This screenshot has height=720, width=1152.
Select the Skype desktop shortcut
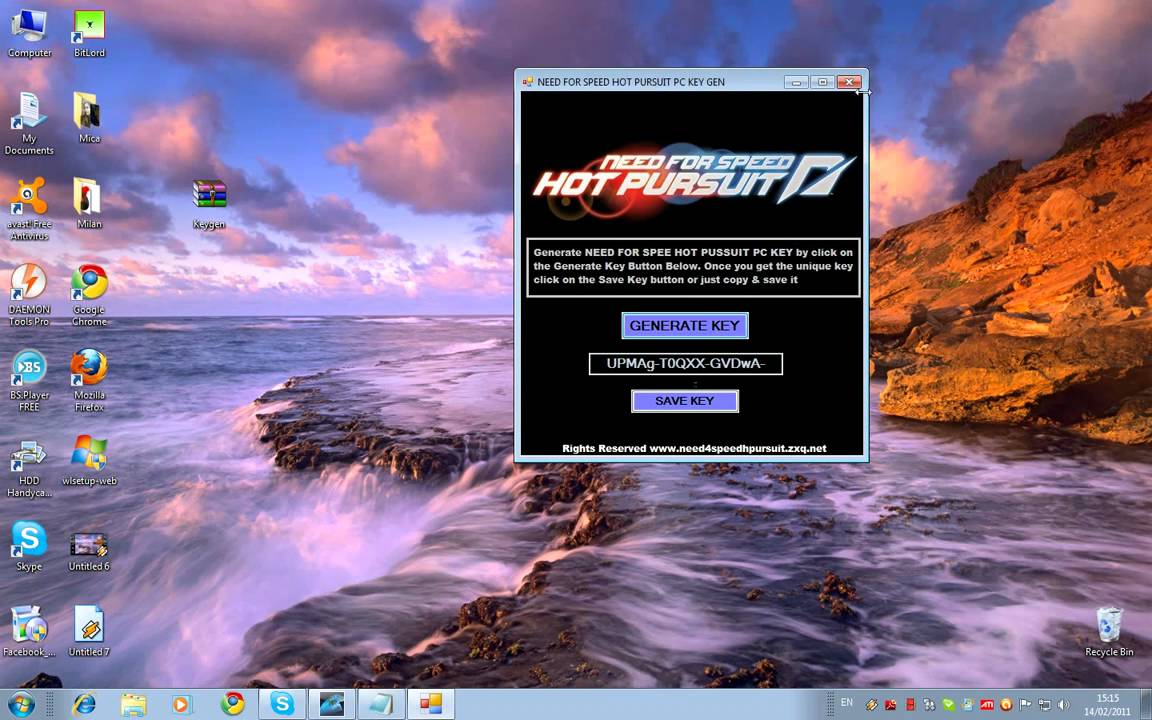click(x=29, y=546)
